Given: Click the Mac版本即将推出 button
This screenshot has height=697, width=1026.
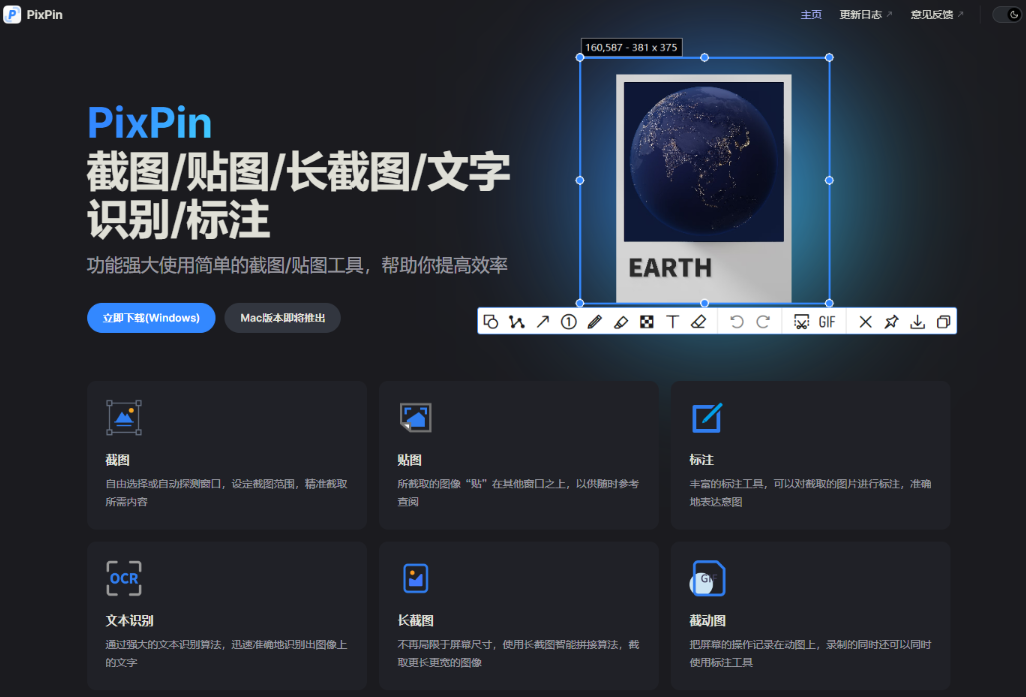Looking at the screenshot, I should click(x=283, y=318).
